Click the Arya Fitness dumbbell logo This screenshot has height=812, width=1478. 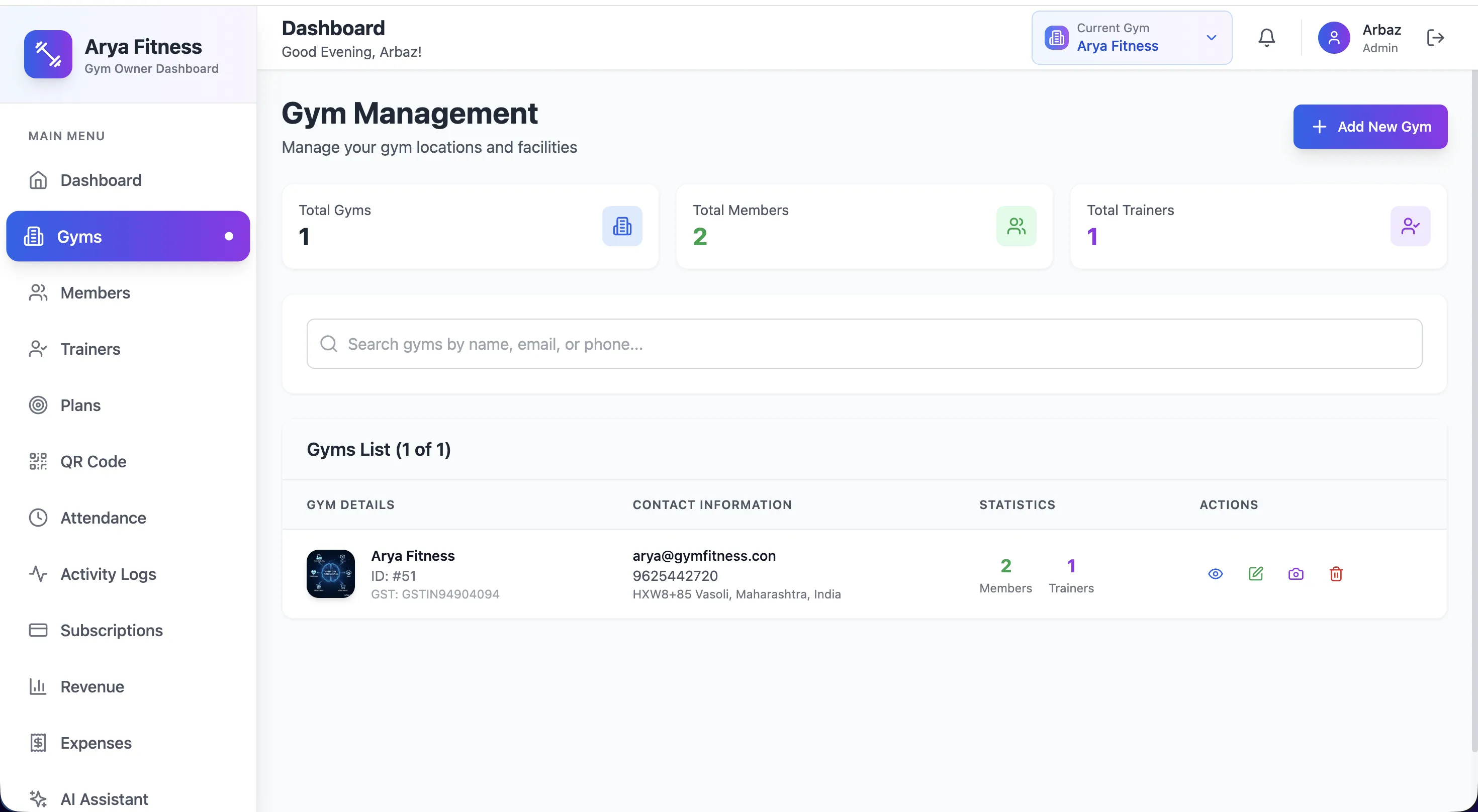[48, 54]
